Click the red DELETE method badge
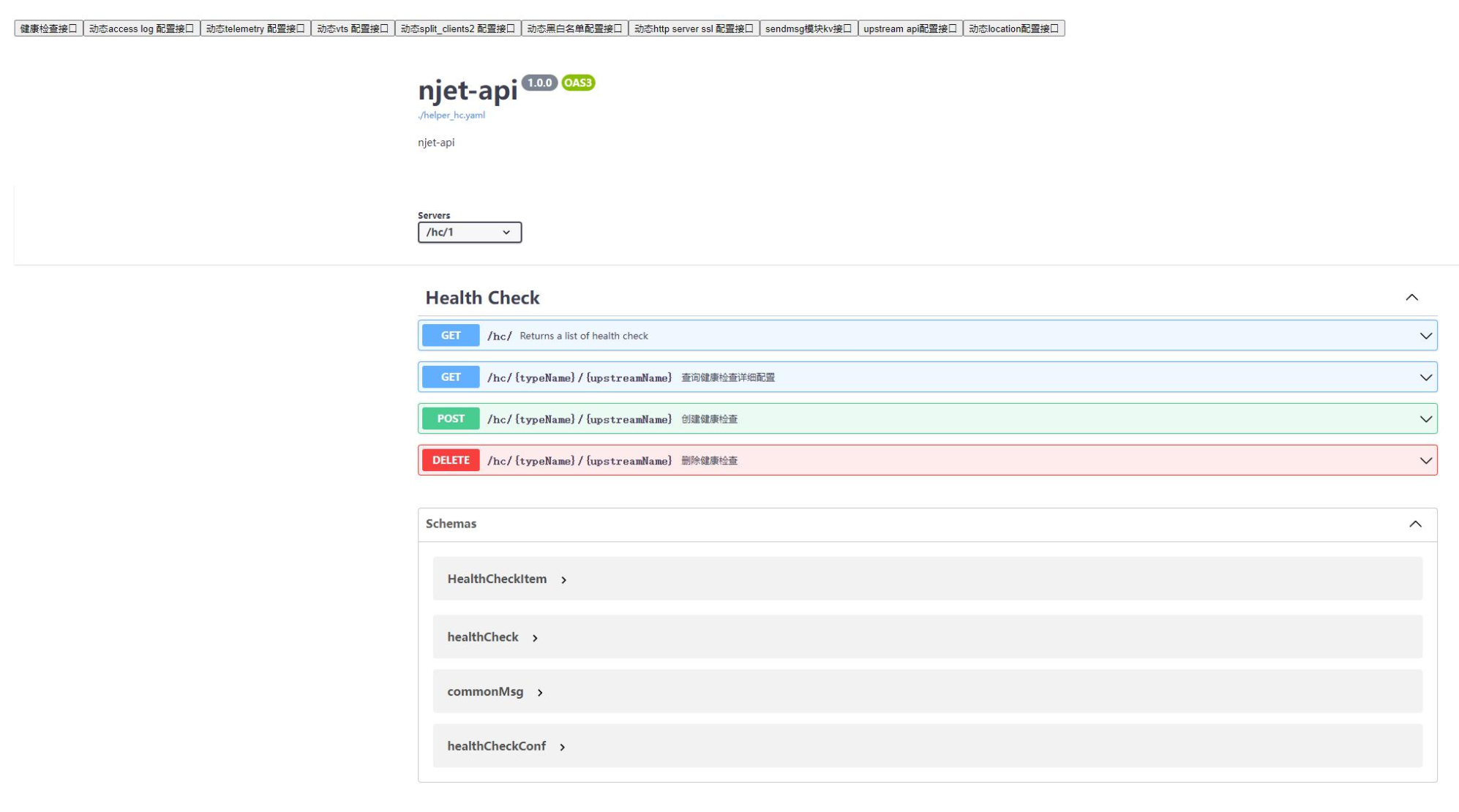This screenshot has height=812, width=1459. [451, 461]
